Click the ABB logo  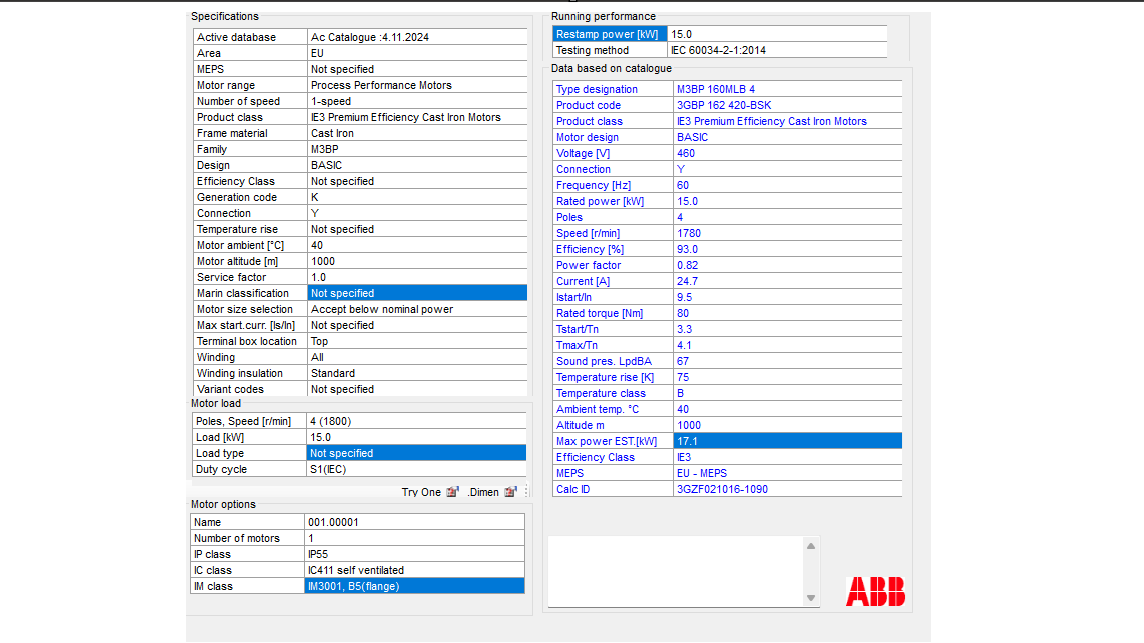tap(875, 591)
